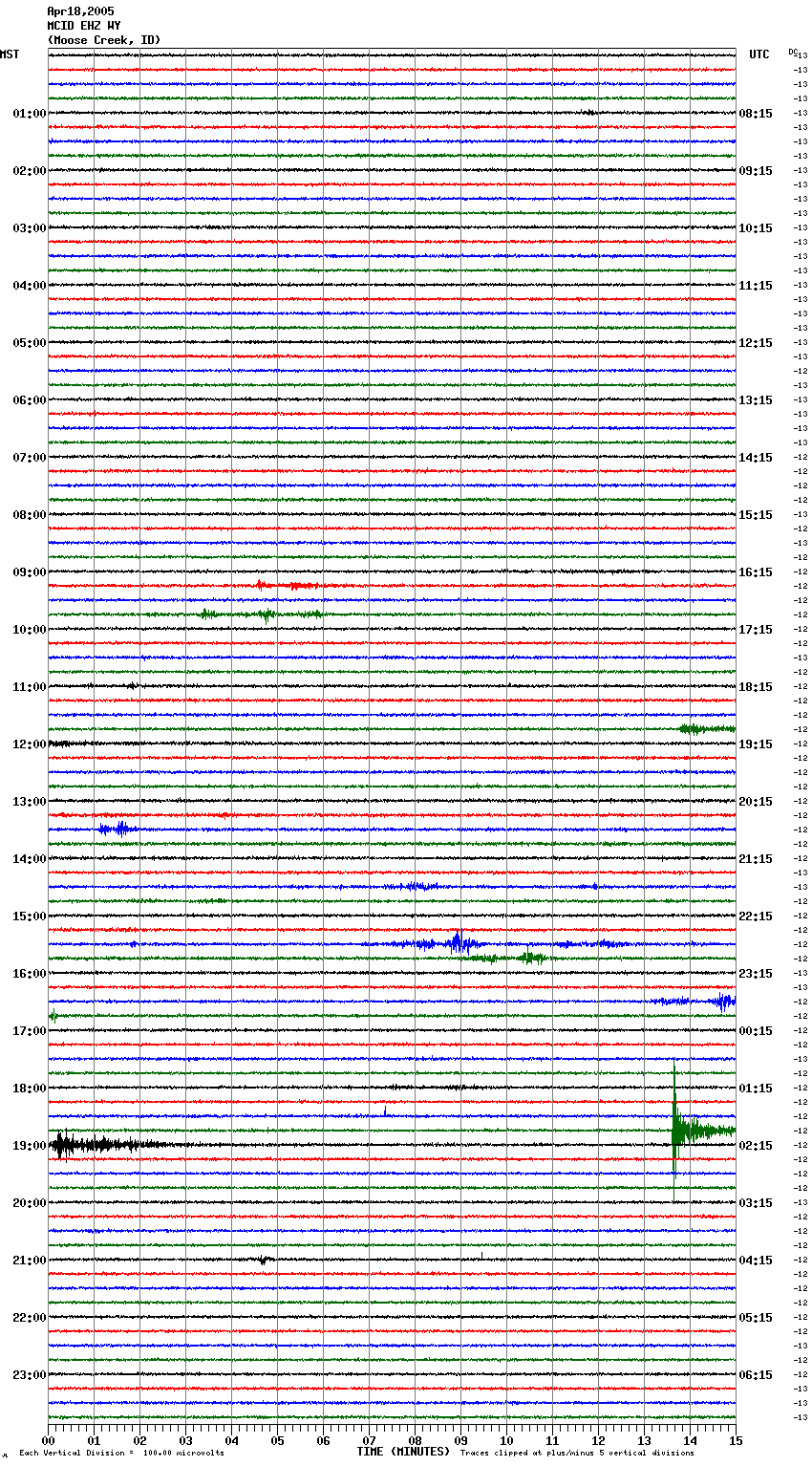Click the traces clipped footnote text
The width and height of the screenshot is (812, 1466).
[x=577, y=1454]
